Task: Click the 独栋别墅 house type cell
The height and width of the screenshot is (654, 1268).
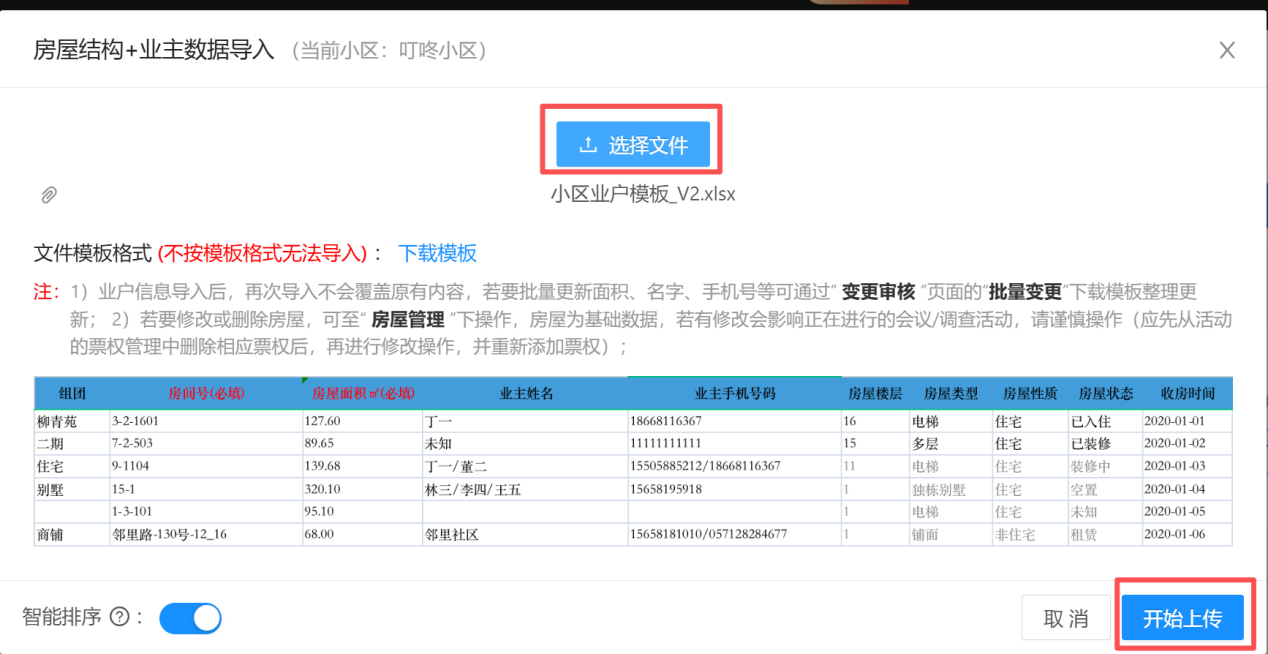Action: 938,490
